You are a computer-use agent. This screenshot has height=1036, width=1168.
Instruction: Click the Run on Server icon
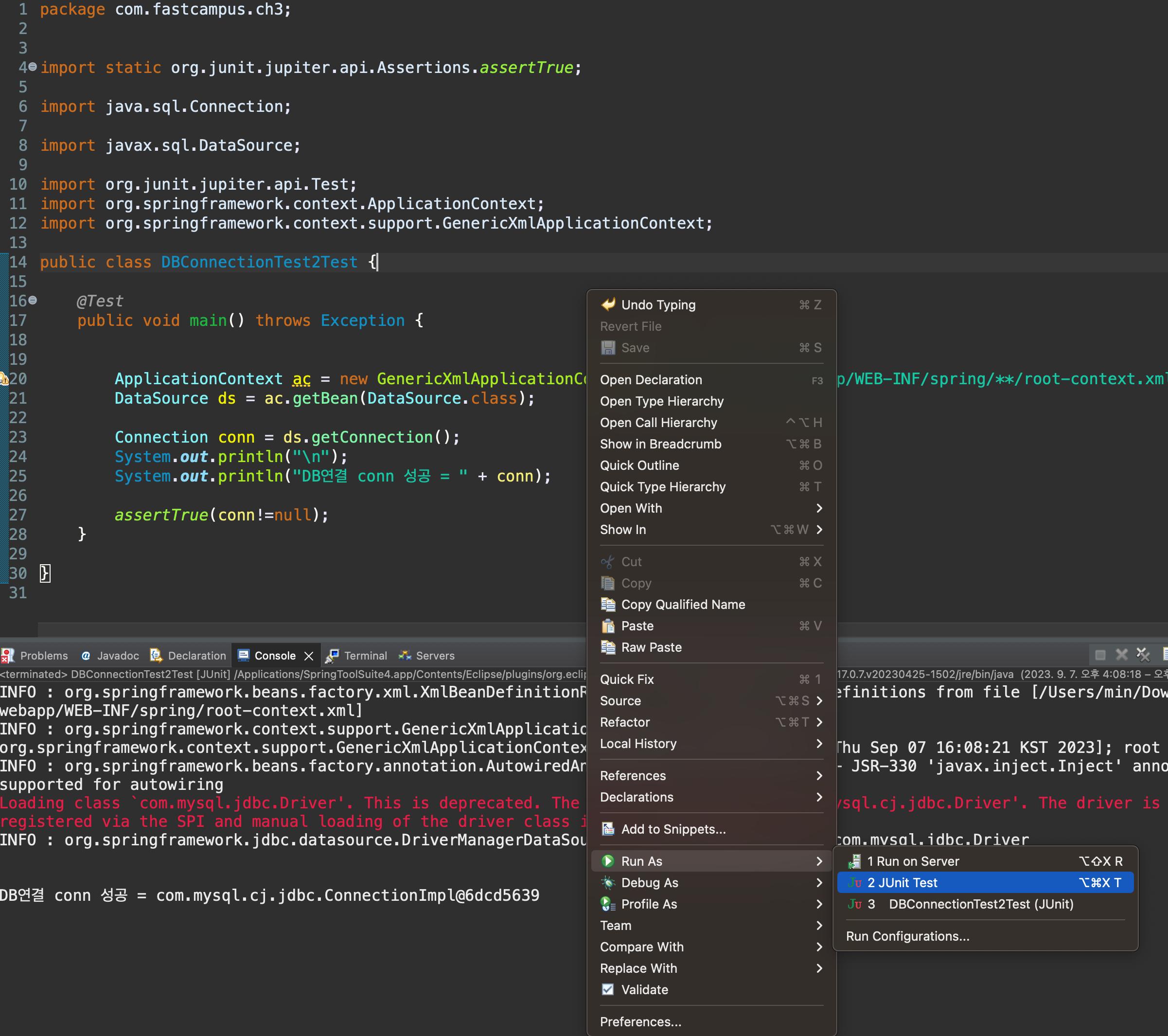point(854,861)
